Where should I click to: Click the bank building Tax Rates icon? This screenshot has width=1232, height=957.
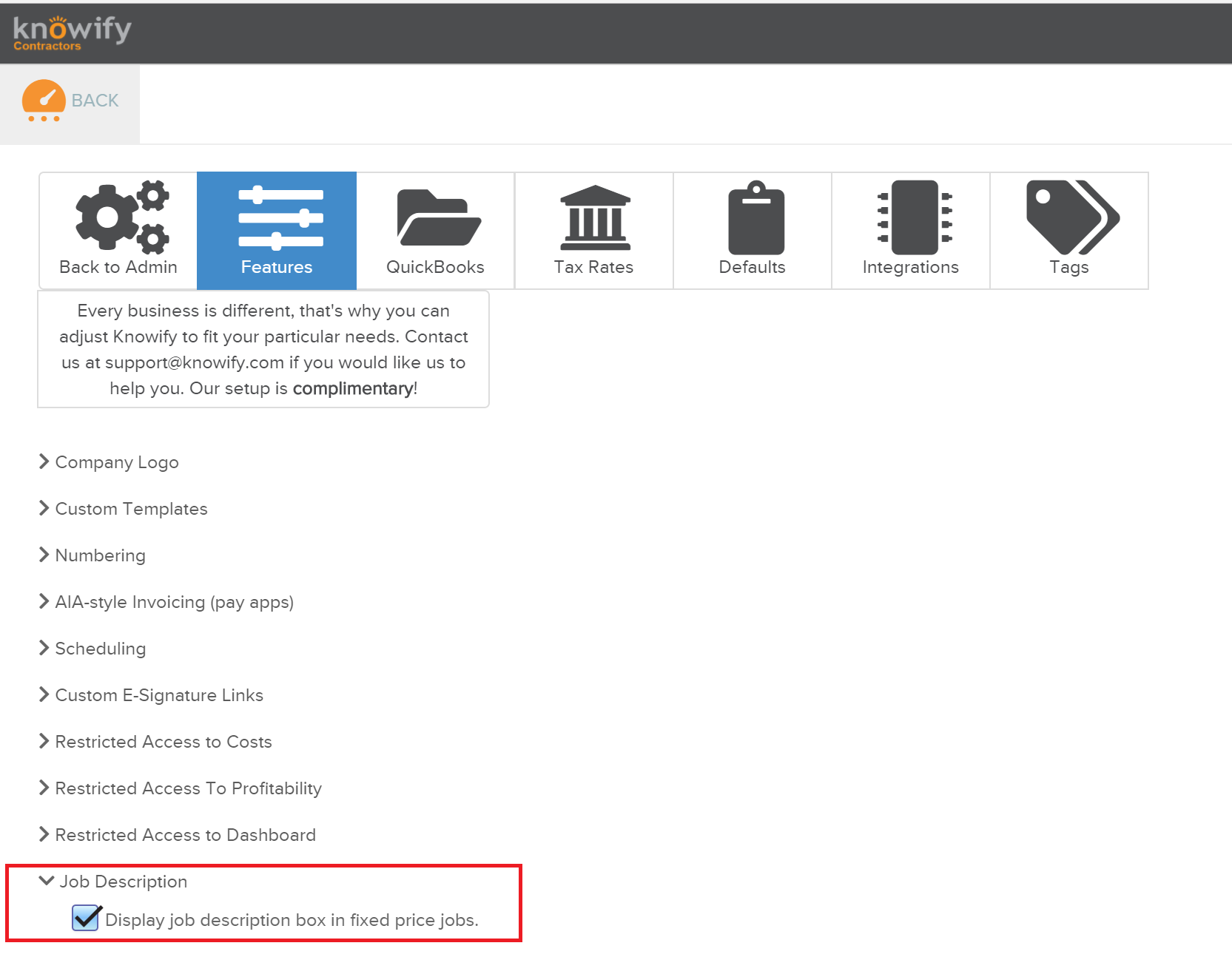(596, 217)
